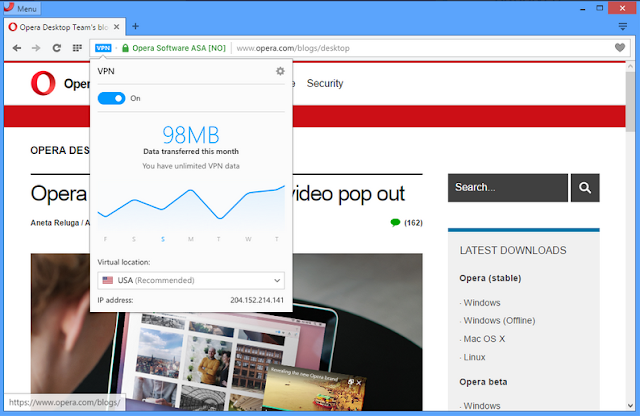Open the tab menu icon at top right
The width and height of the screenshot is (640, 416).
click(622, 27)
